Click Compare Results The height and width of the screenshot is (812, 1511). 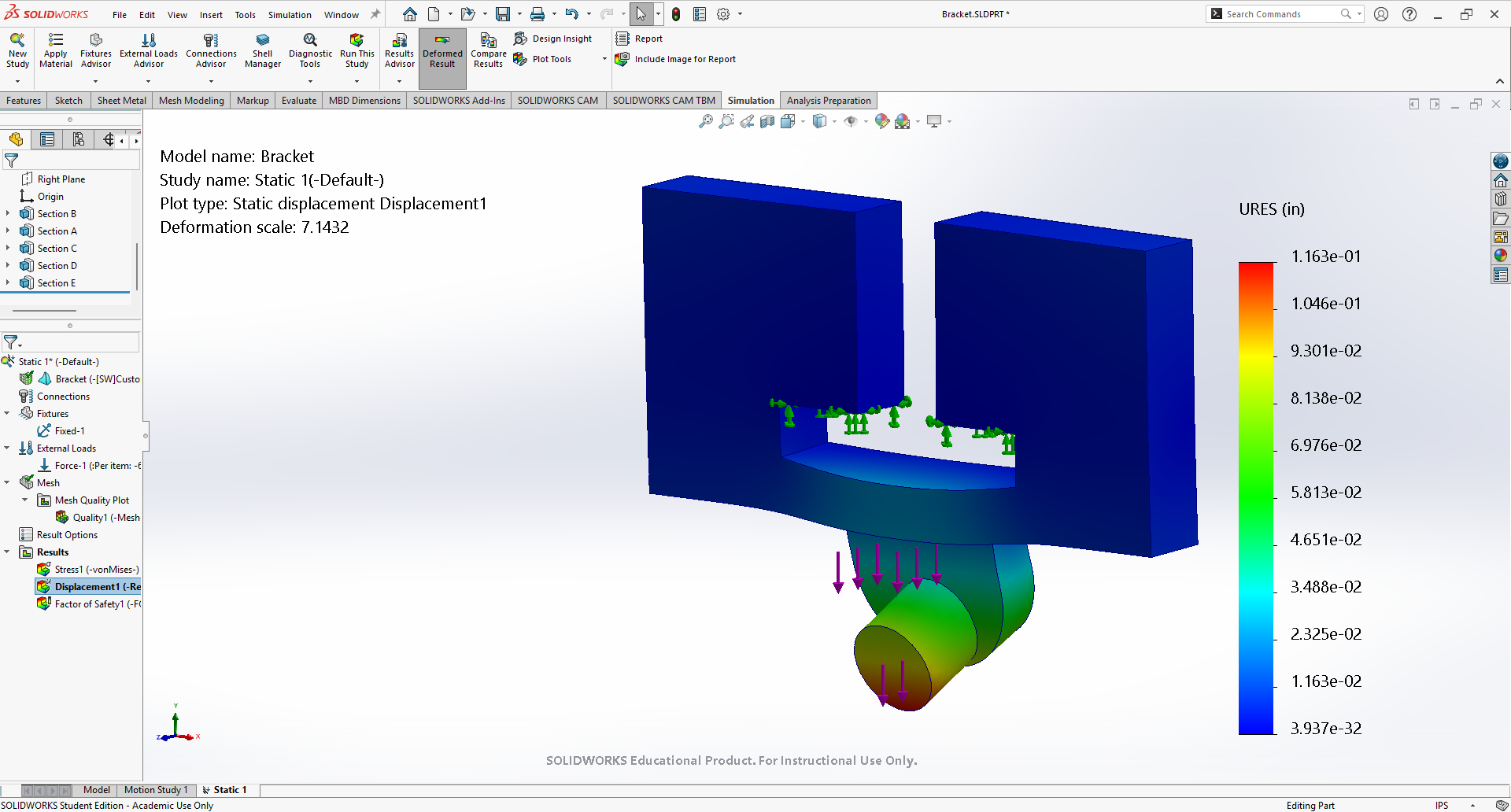pos(488,50)
